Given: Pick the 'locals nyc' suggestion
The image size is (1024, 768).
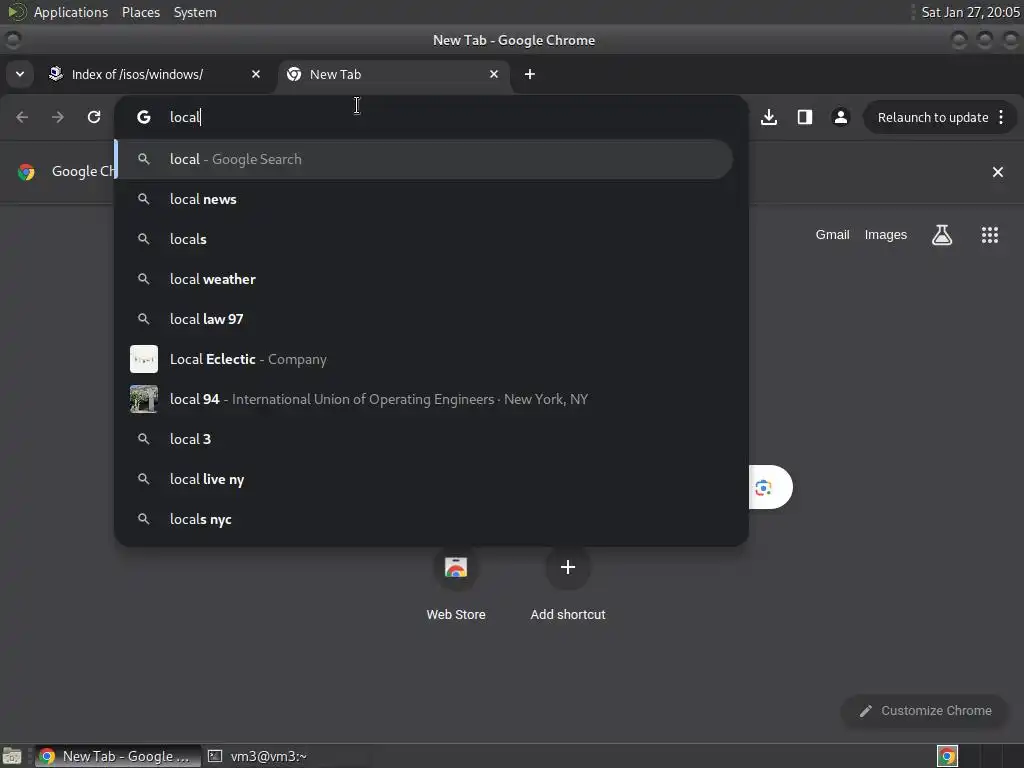Looking at the screenshot, I should coord(424,519).
